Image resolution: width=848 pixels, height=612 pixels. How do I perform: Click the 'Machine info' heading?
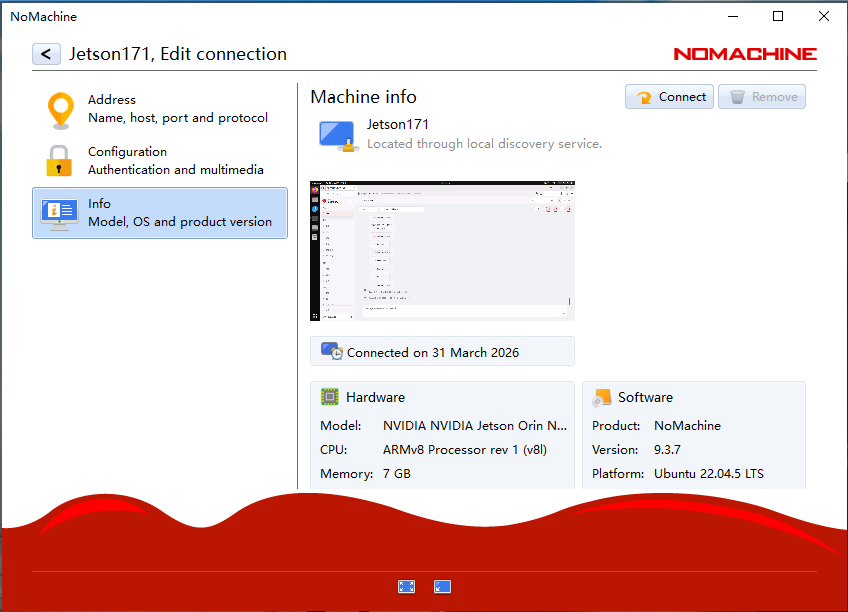coord(363,97)
